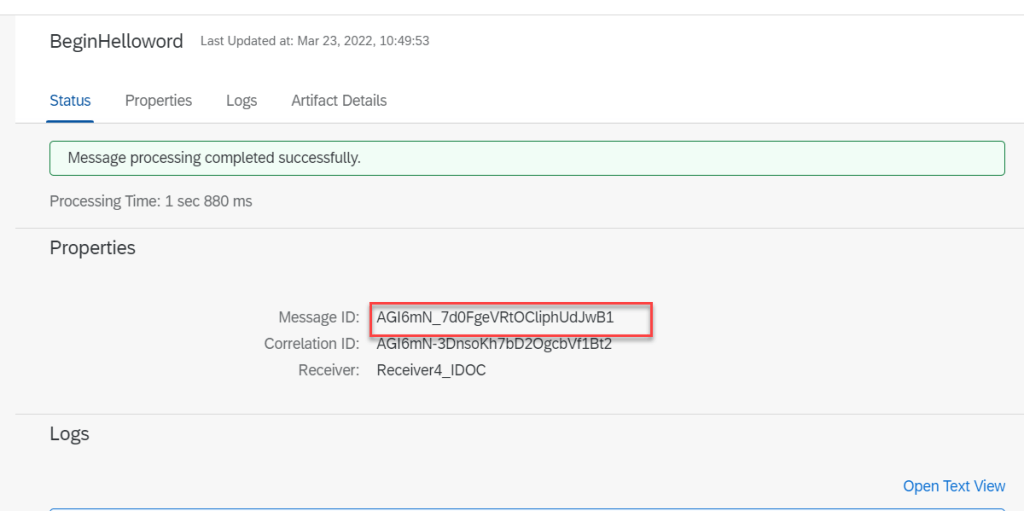The image size is (1024, 511).
Task: Click the Correlation ID value AGI6mN-3DnsoKh7bD2OgcbVf1Bt2
Action: 494,344
